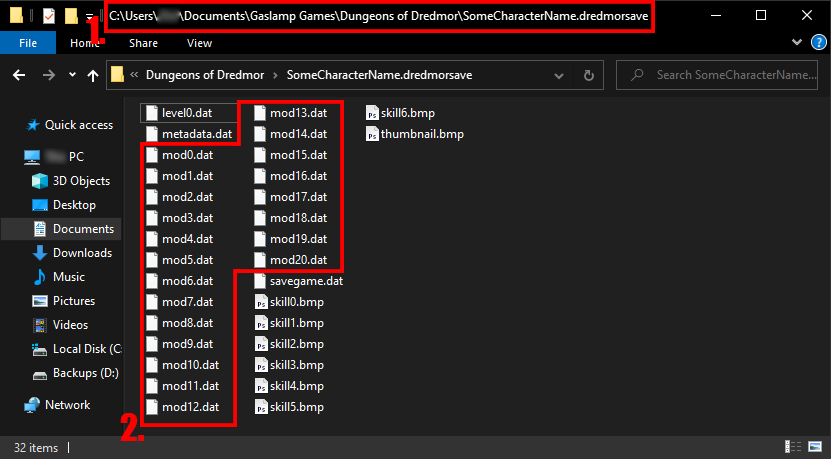Click the skill5.bmp file icon
831x459 pixels.
pos(260,407)
